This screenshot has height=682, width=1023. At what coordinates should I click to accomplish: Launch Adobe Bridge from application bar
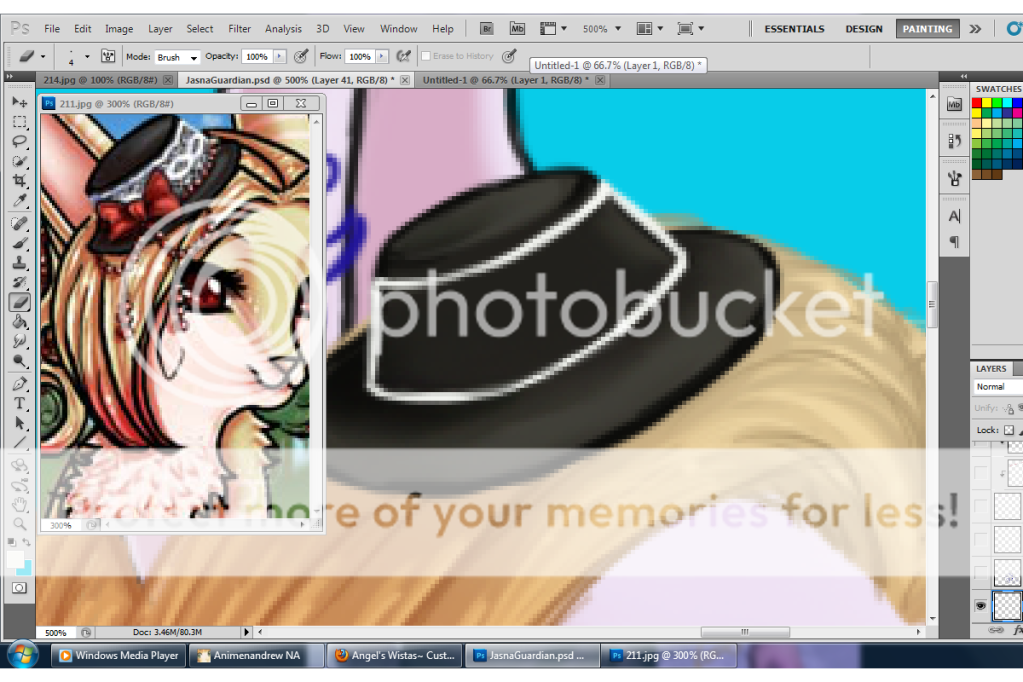(x=487, y=29)
